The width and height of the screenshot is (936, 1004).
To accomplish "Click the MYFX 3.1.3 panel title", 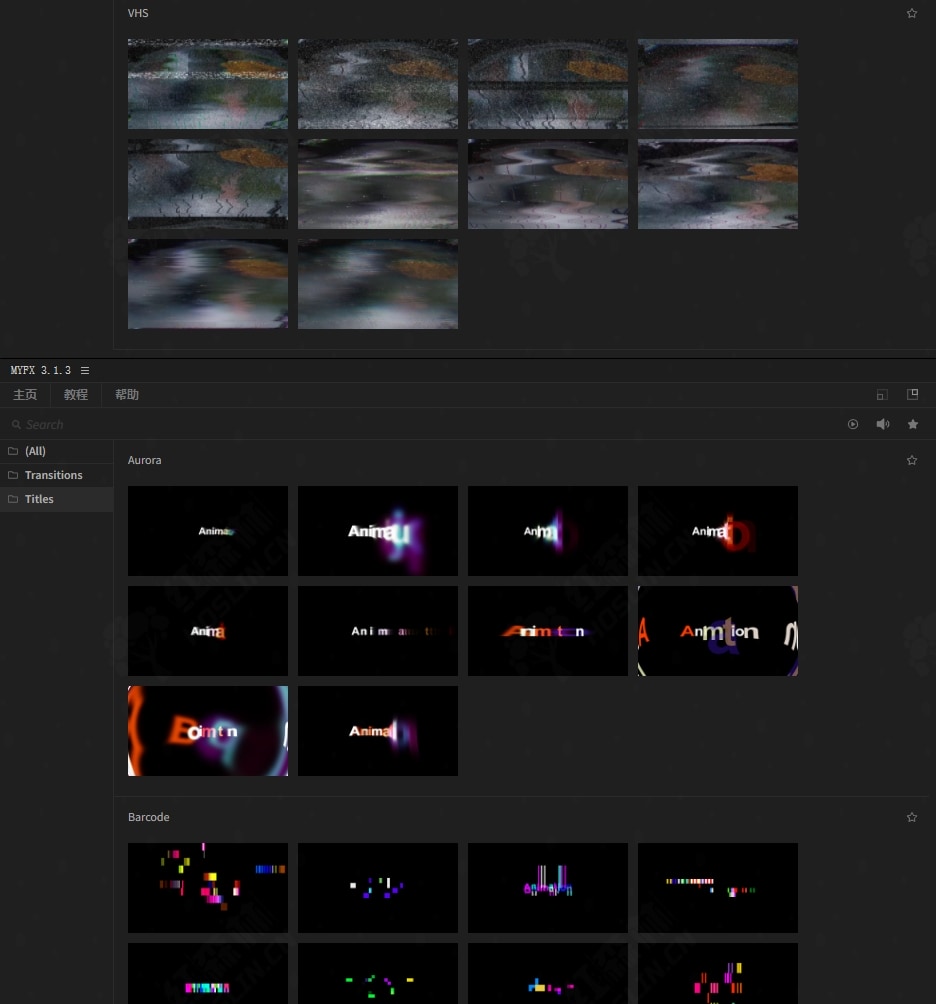I will (40, 371).
